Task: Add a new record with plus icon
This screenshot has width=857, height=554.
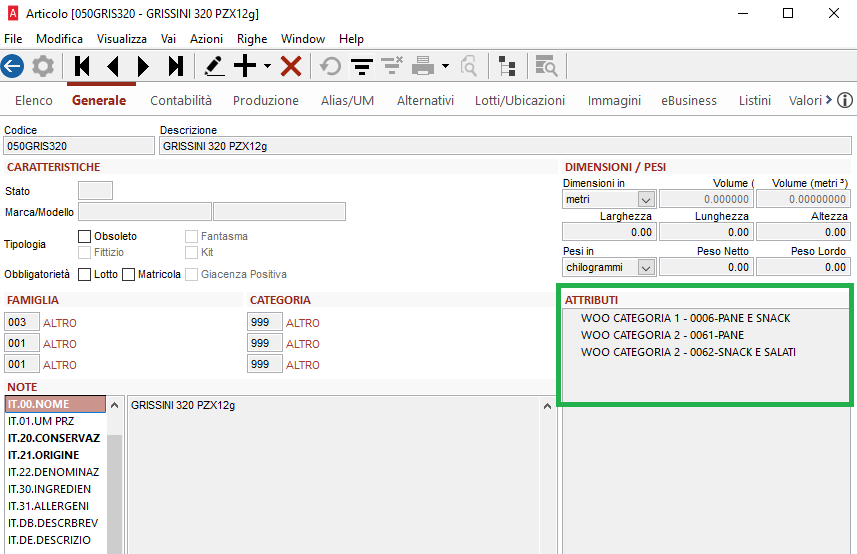Action: (245, 66)
